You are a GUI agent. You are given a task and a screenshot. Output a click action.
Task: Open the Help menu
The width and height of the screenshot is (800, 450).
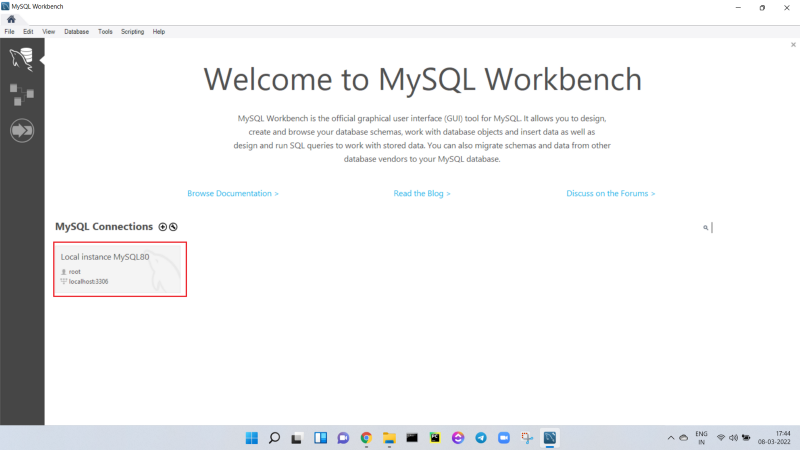click(x=159, y=32)
